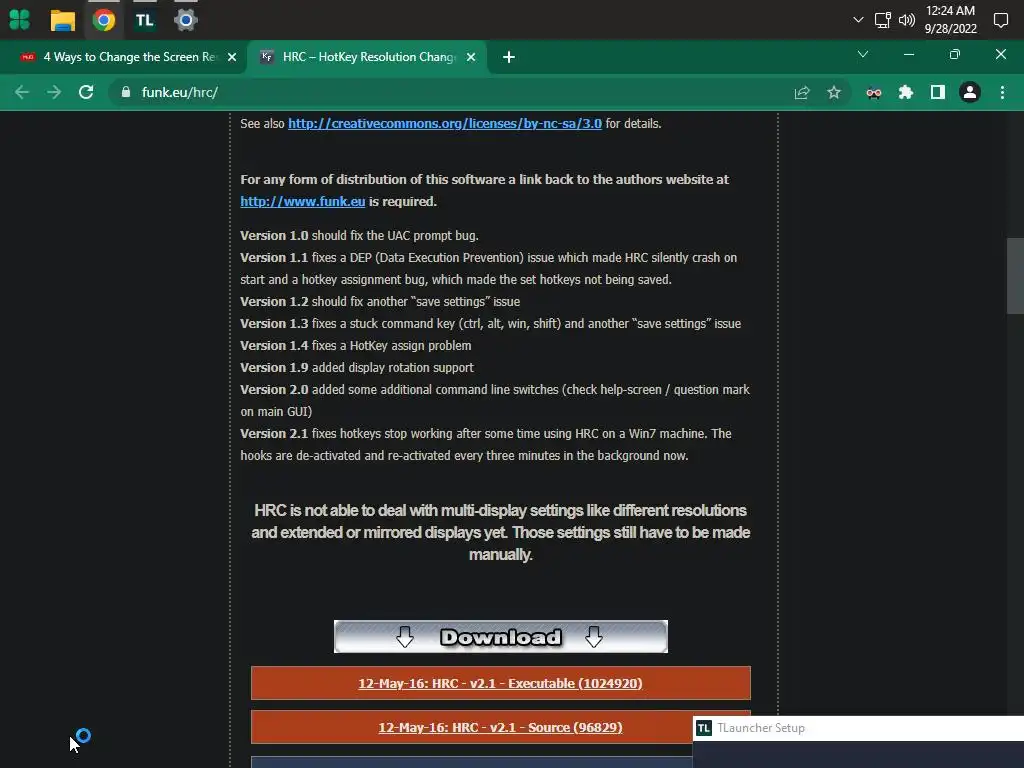Open the green four-leaf start menu icon
Screen dimensions: 1024x768
[20, 20]
